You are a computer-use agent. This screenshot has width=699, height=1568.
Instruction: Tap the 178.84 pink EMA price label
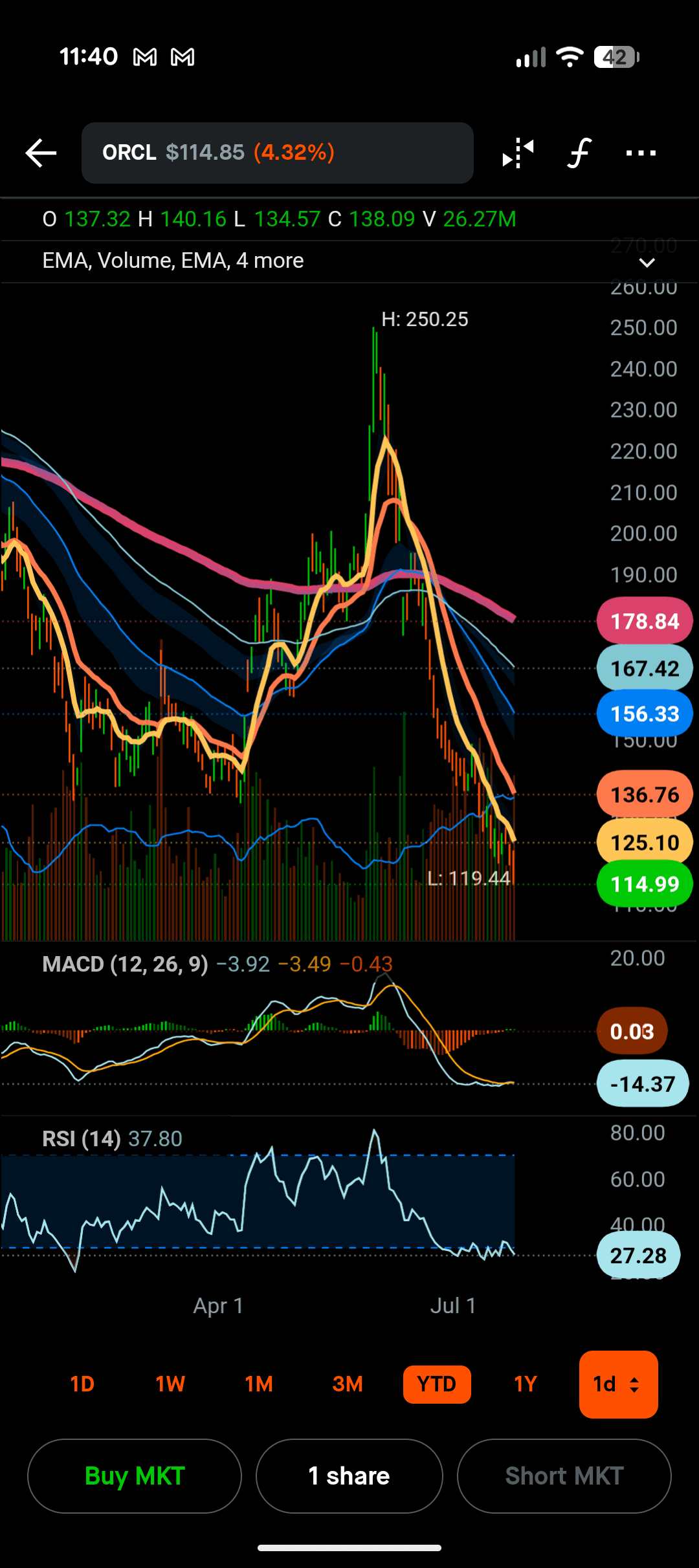coord(645,621)
